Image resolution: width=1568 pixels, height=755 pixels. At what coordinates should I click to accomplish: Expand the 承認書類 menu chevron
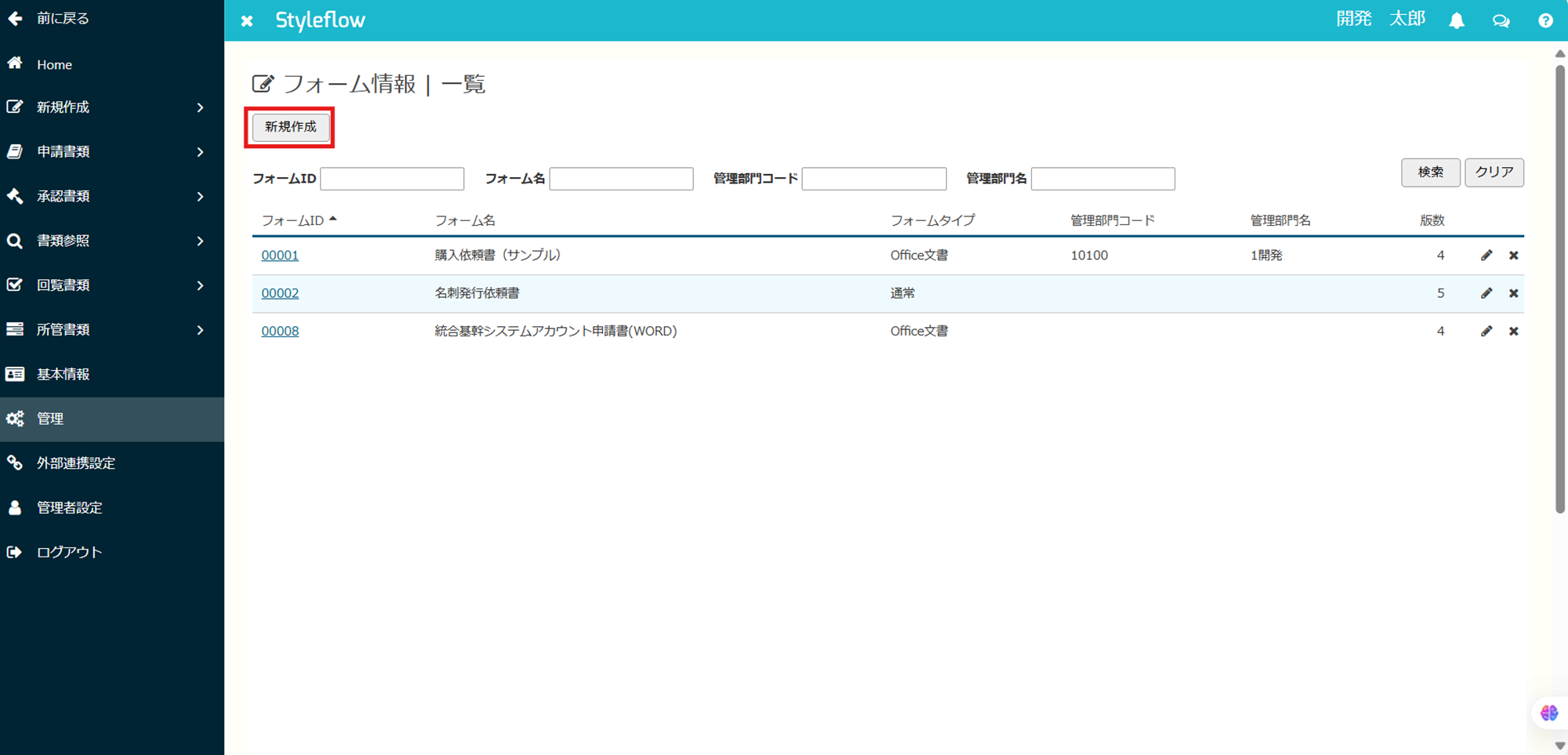pos(201,196)
